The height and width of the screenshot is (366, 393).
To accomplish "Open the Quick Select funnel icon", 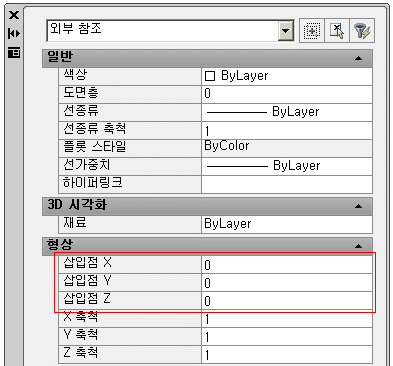I will pos(362,31).
